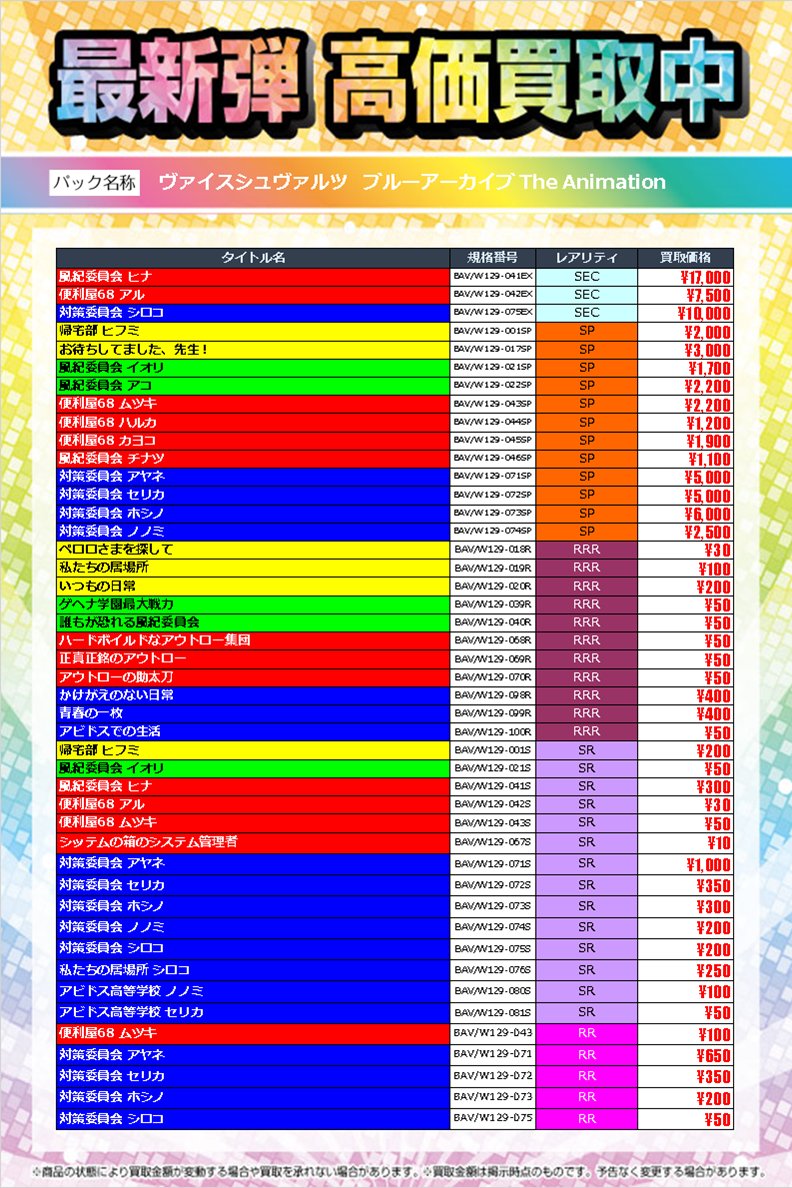Click the pack name ヴァイスシュヴァルツ ブルーアーカイブ The Animation

coord(412,182)
